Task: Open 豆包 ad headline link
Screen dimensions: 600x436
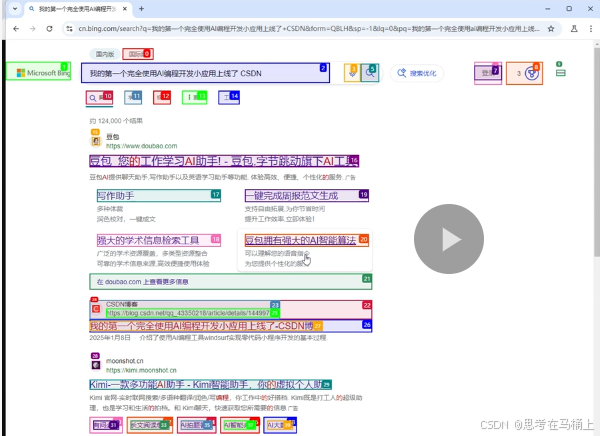Action: click(224, 161)
